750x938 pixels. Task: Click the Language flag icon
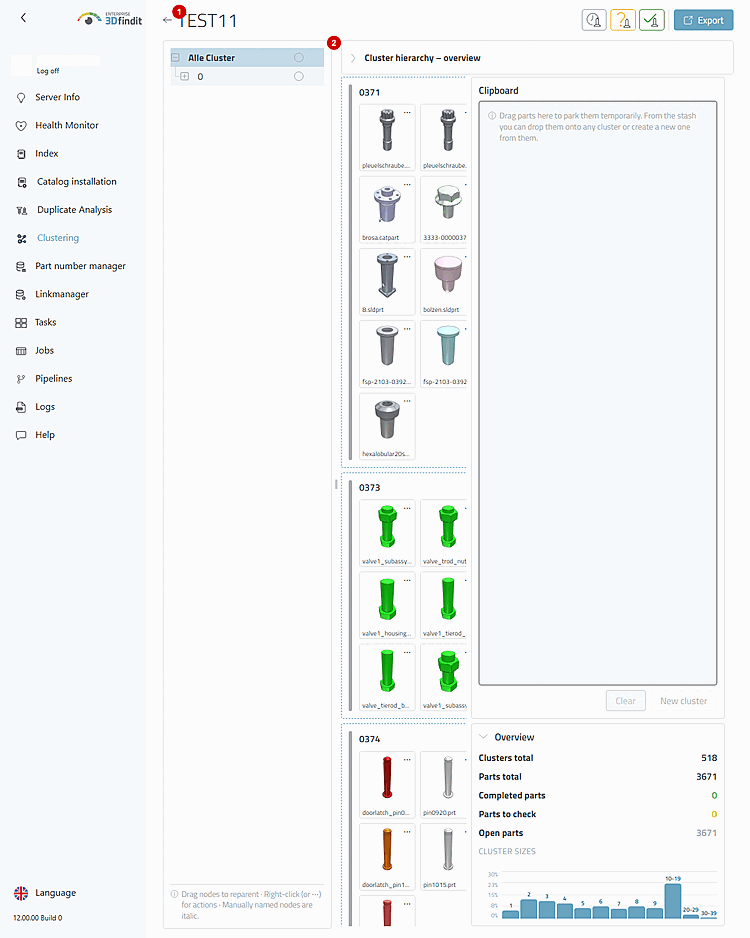pos(21,893)
